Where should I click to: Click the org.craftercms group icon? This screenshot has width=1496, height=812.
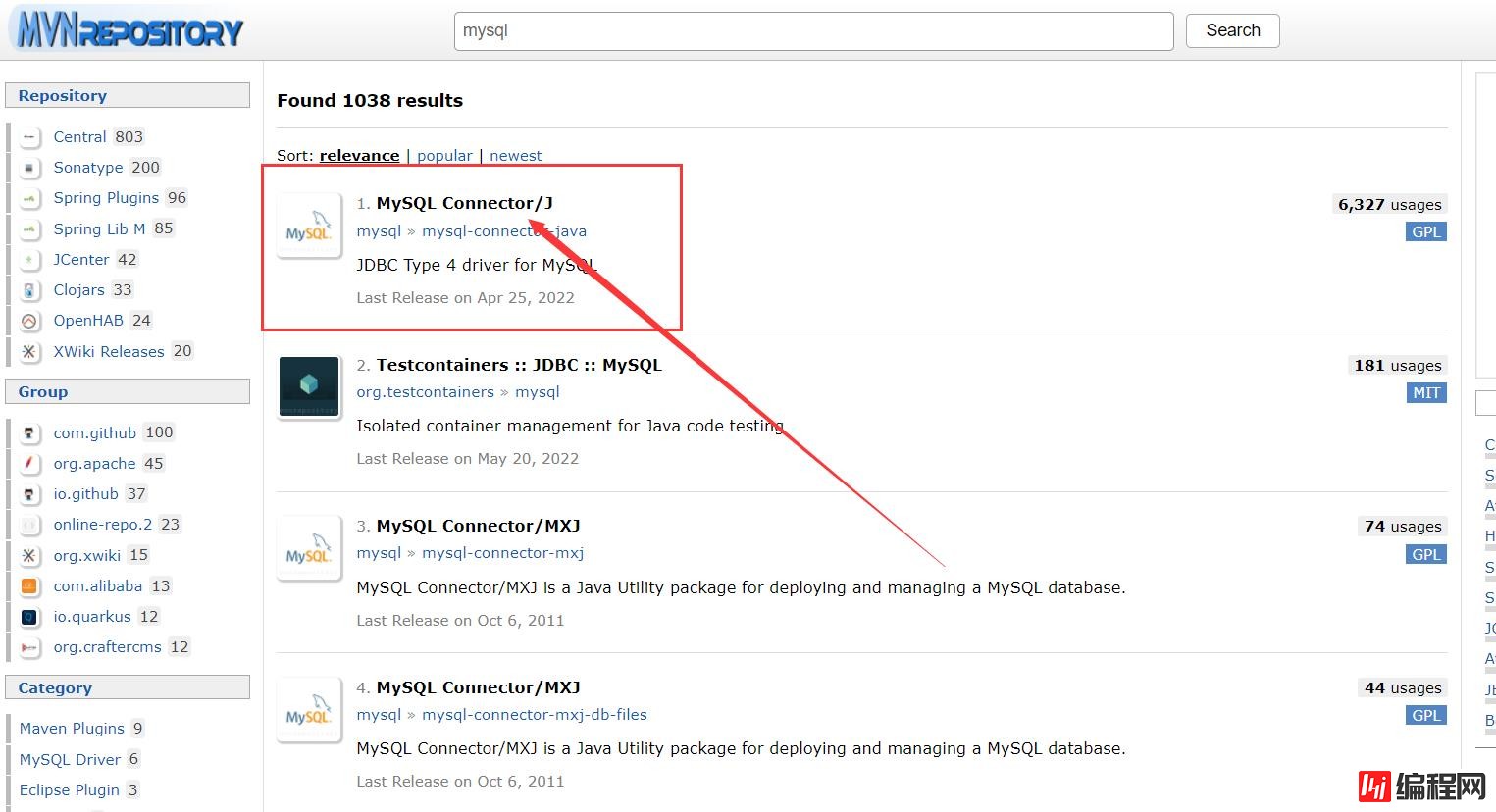(x=29, y=647)
